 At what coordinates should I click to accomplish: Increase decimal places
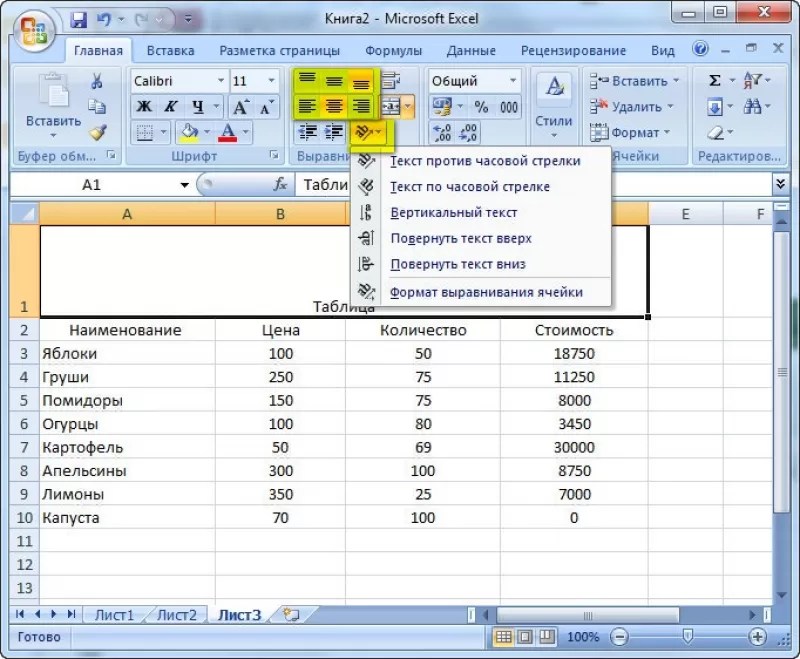tap(442, 133)
